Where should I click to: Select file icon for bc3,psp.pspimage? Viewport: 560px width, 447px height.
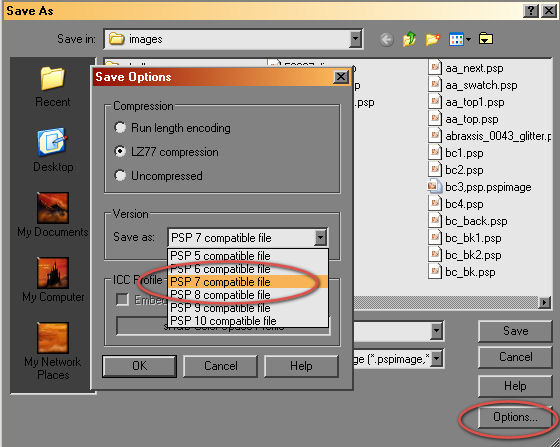click(435, 186)
